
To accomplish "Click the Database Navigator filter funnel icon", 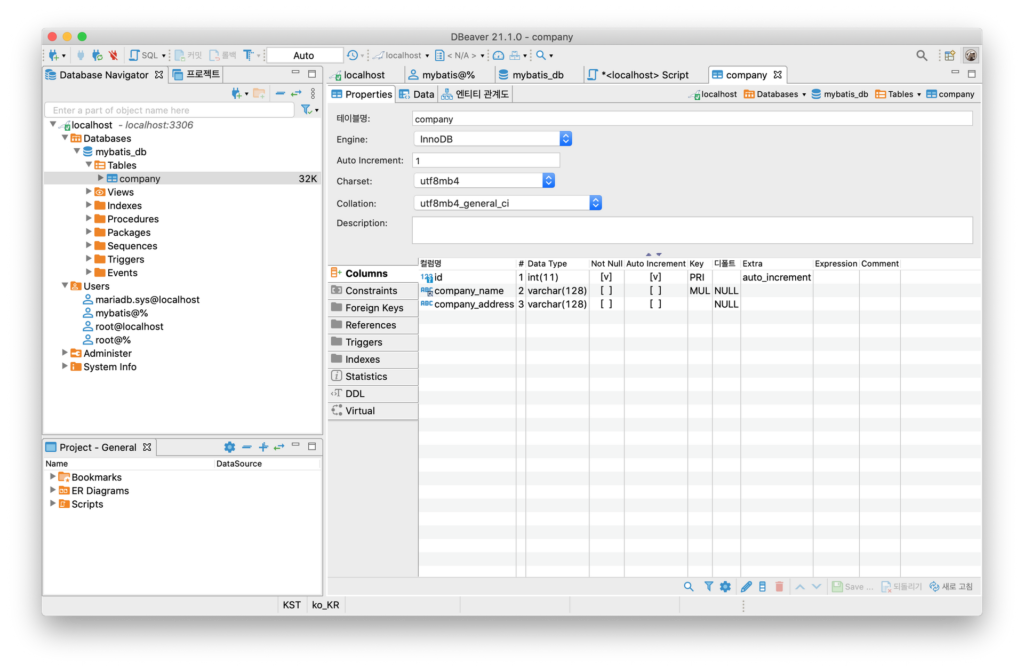I will 308,110.
